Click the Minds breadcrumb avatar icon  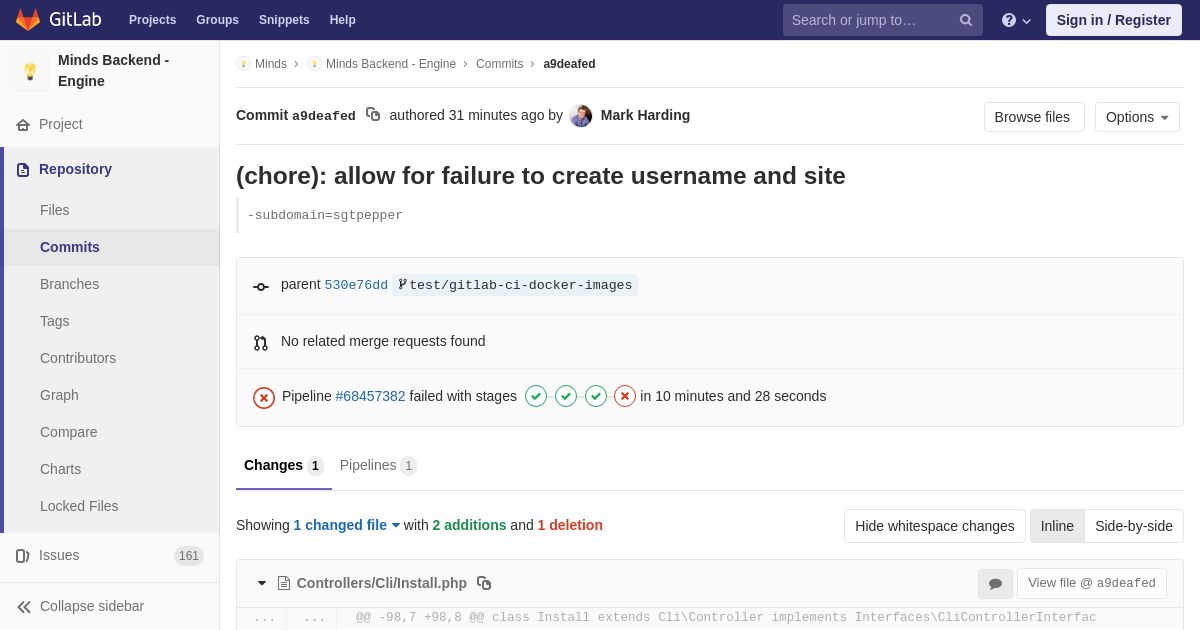pos(243,64)
